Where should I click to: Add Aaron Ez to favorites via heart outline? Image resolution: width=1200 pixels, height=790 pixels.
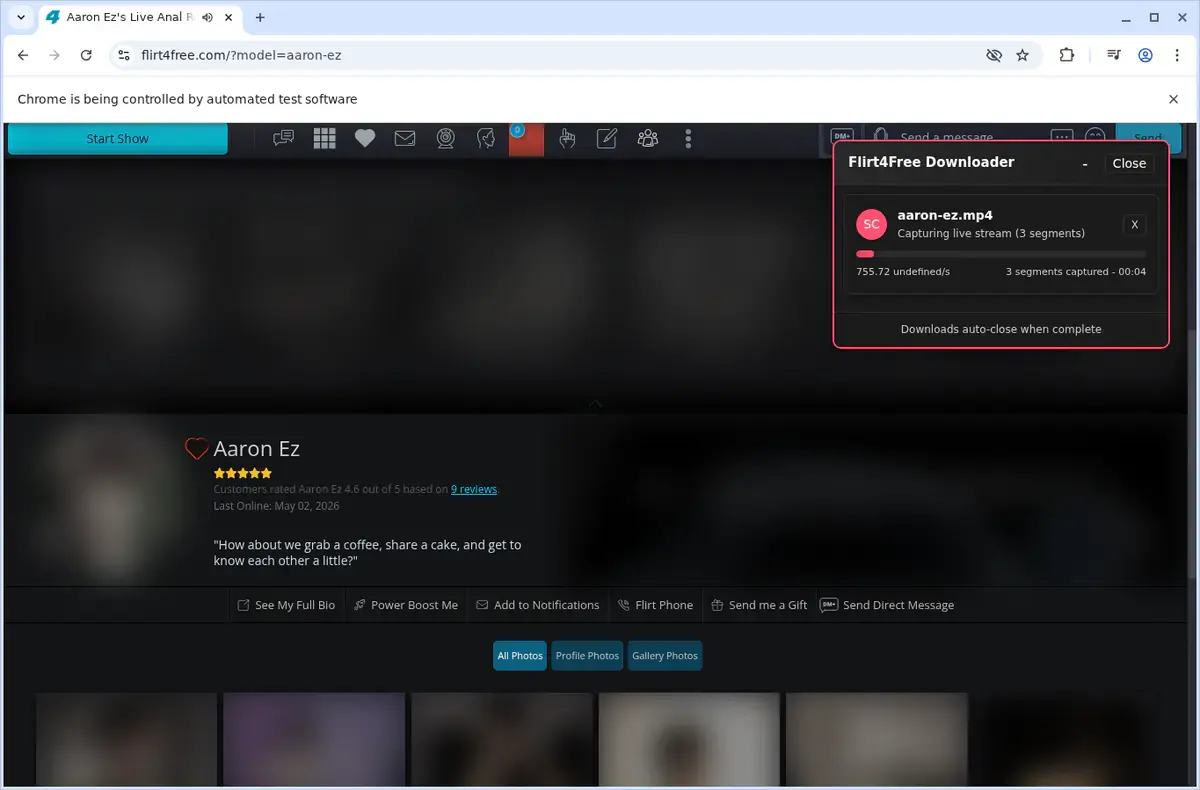(197, 449)
